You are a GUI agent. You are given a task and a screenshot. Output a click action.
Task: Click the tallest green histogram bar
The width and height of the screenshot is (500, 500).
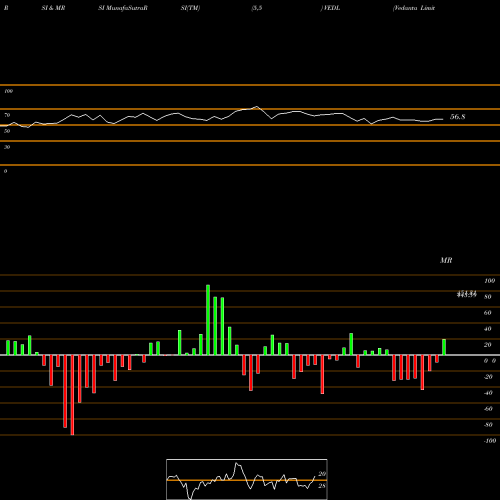click(208, 320)
